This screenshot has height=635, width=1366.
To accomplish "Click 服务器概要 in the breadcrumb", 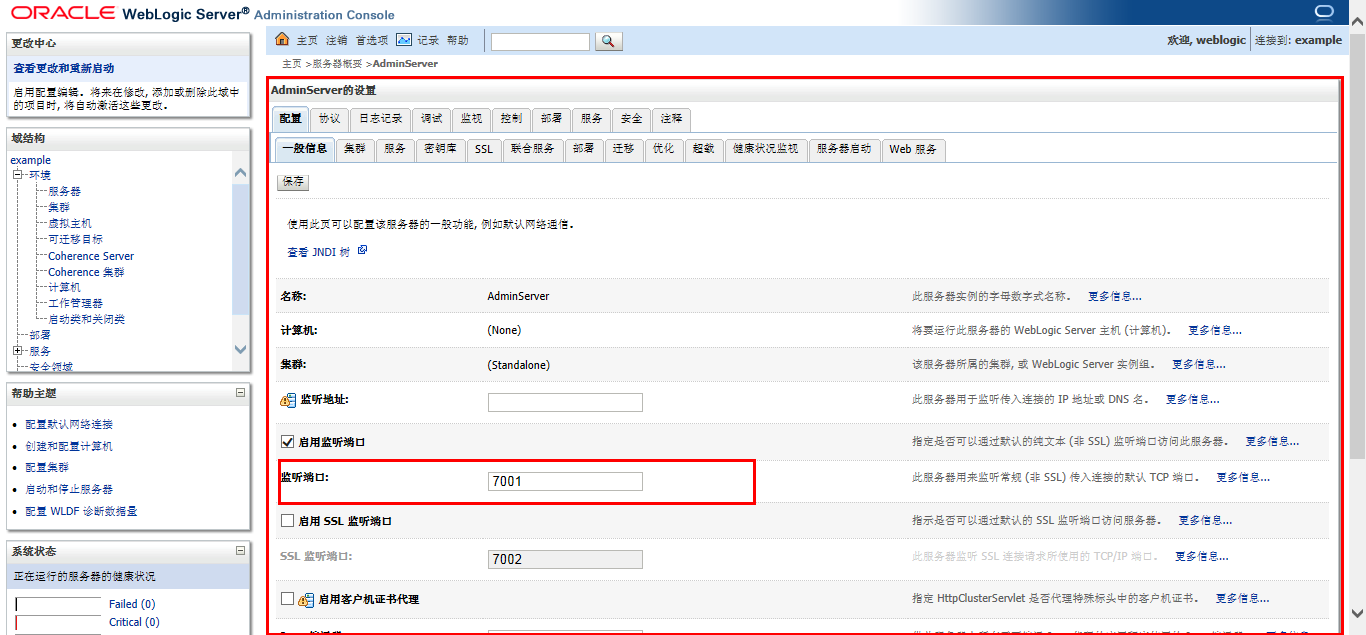I will pyautogui.click(x=338, y=63).
